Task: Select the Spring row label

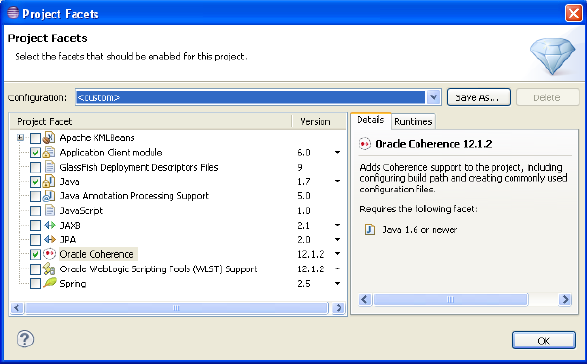Action: 73,283
